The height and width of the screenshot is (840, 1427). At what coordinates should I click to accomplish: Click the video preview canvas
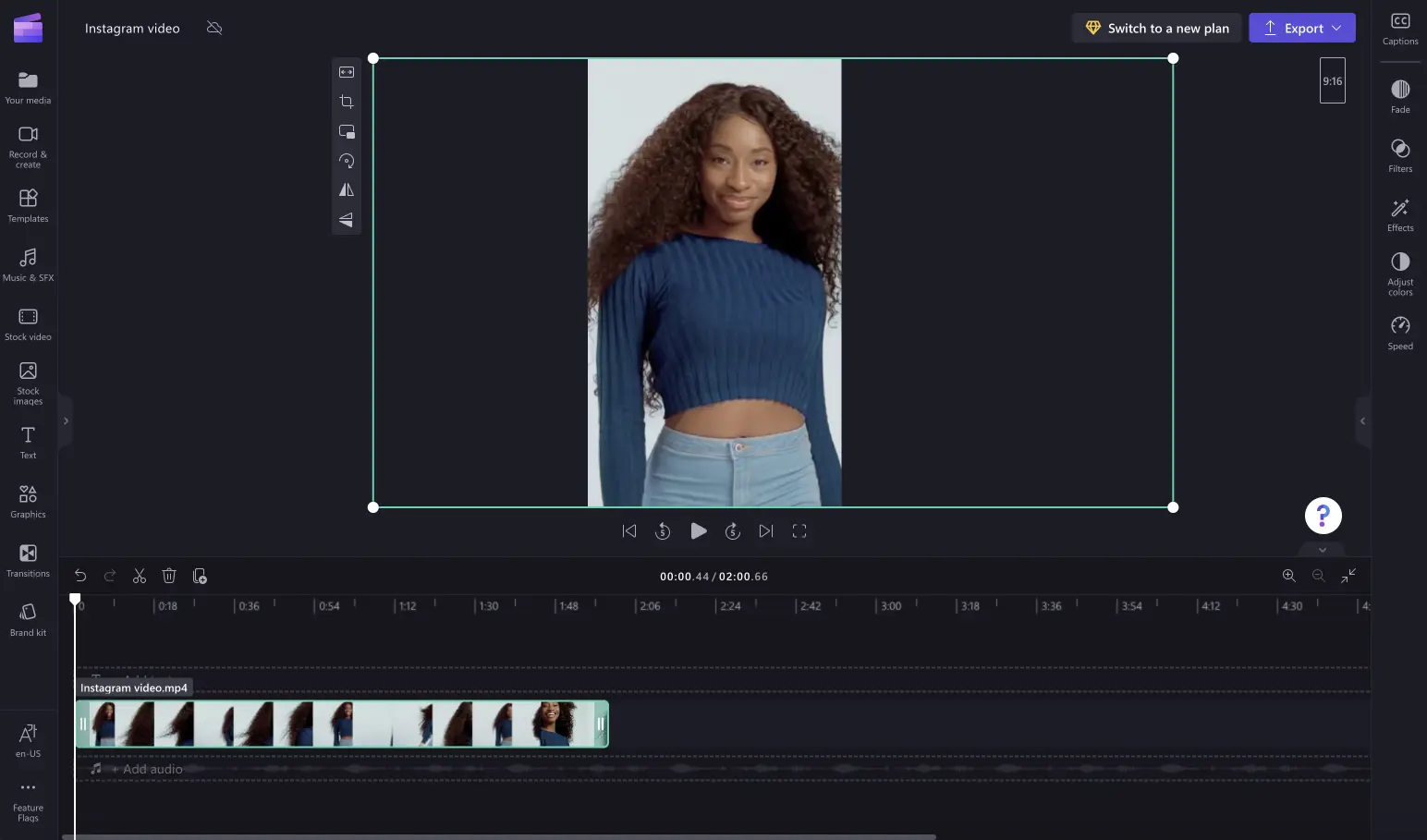(x=714, y=283)
